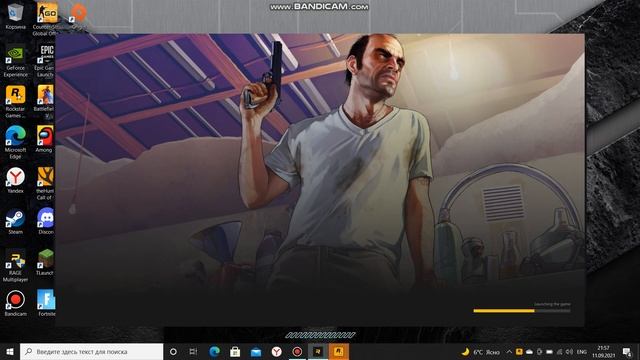Switch to Bandicam recorder in taskbar
This screenshot has width=640, height=360.
[x=297, y=351]
